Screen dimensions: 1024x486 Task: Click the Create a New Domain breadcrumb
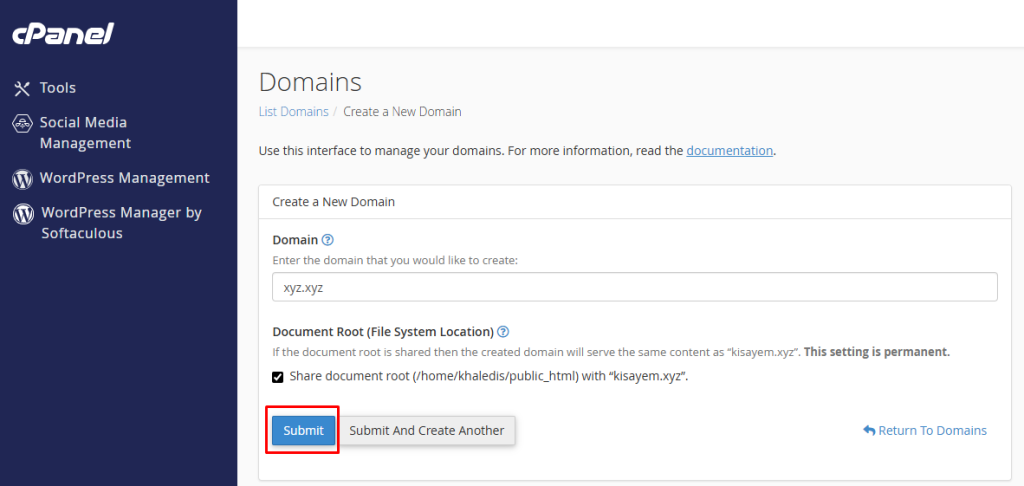coord(402,112)
